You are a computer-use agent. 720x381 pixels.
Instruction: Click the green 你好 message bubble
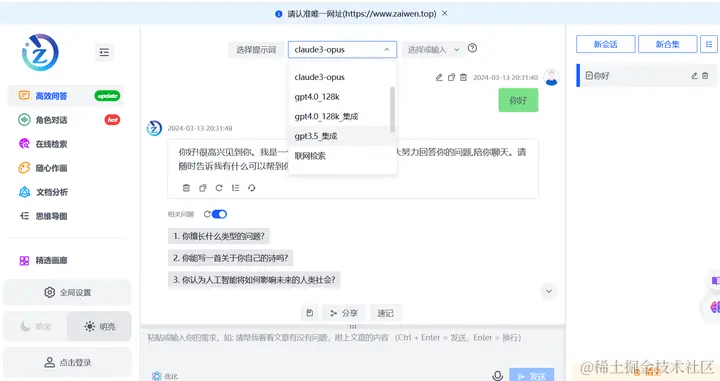click(518, 100)
